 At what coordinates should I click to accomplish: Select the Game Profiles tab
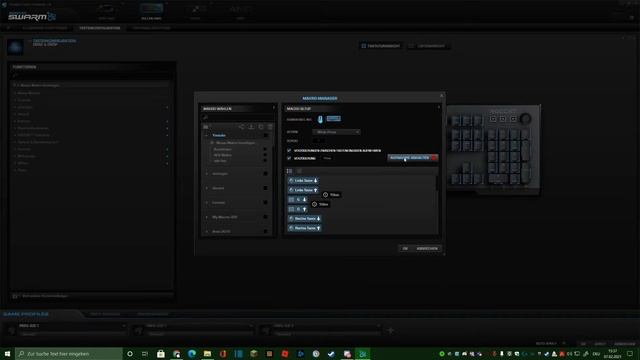26,314
